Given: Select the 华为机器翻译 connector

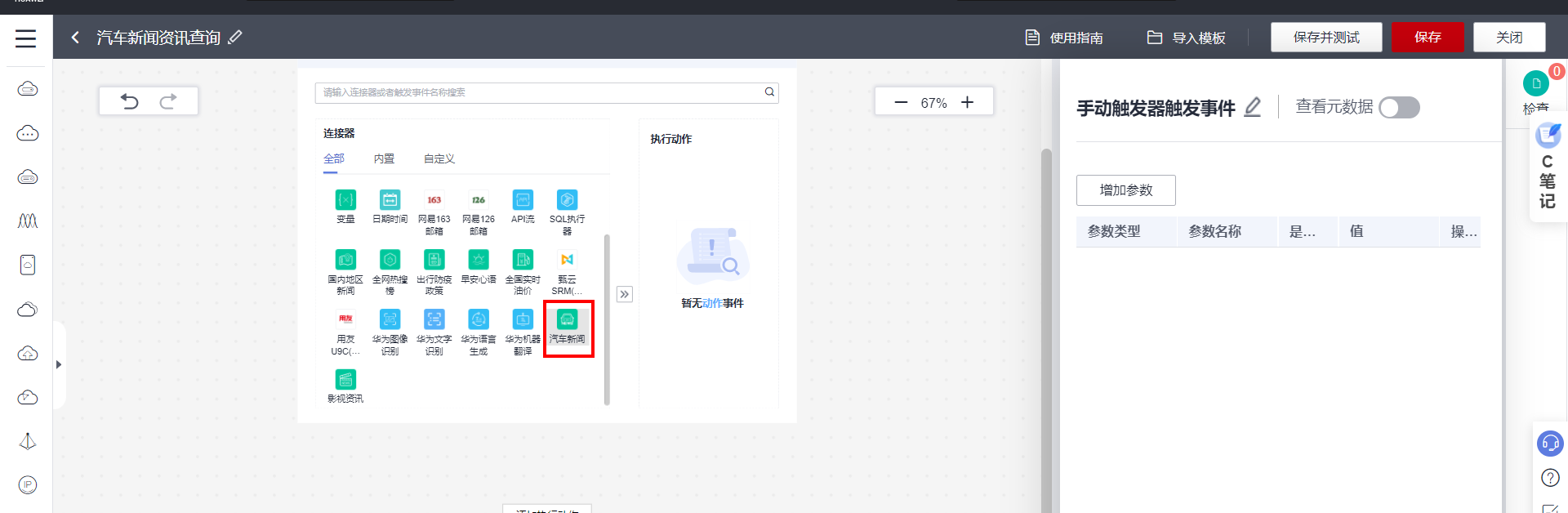Looking at the screenshot, I should 523,319.
